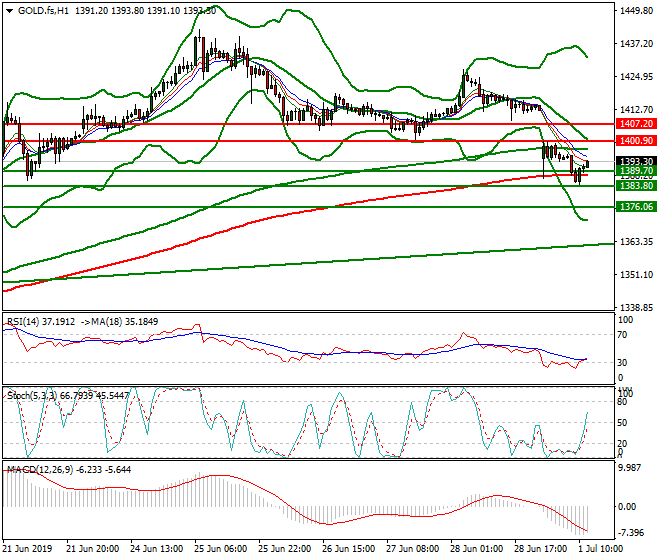Viewport: 660px width, 560px height.
Task: Click the MACD scale value 9.987
Action: tap(631, 468)
